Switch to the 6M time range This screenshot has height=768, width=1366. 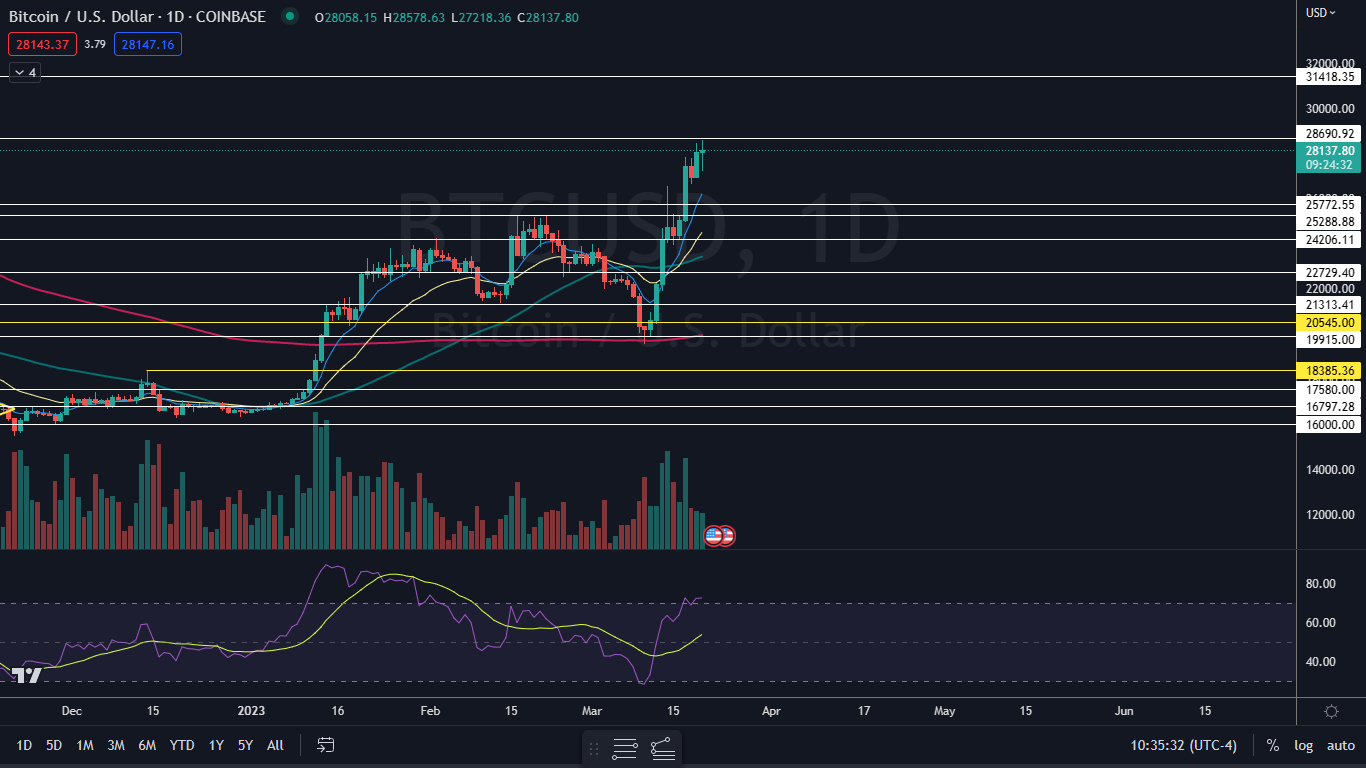147,745
